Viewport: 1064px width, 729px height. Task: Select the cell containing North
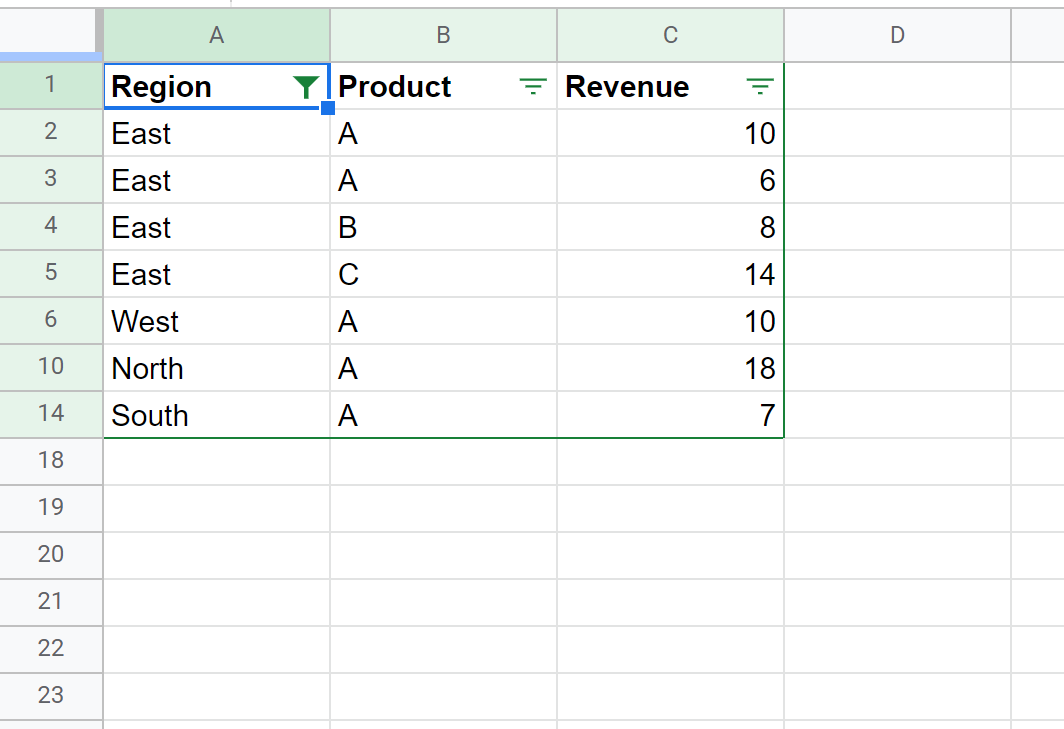pos(148,369)
